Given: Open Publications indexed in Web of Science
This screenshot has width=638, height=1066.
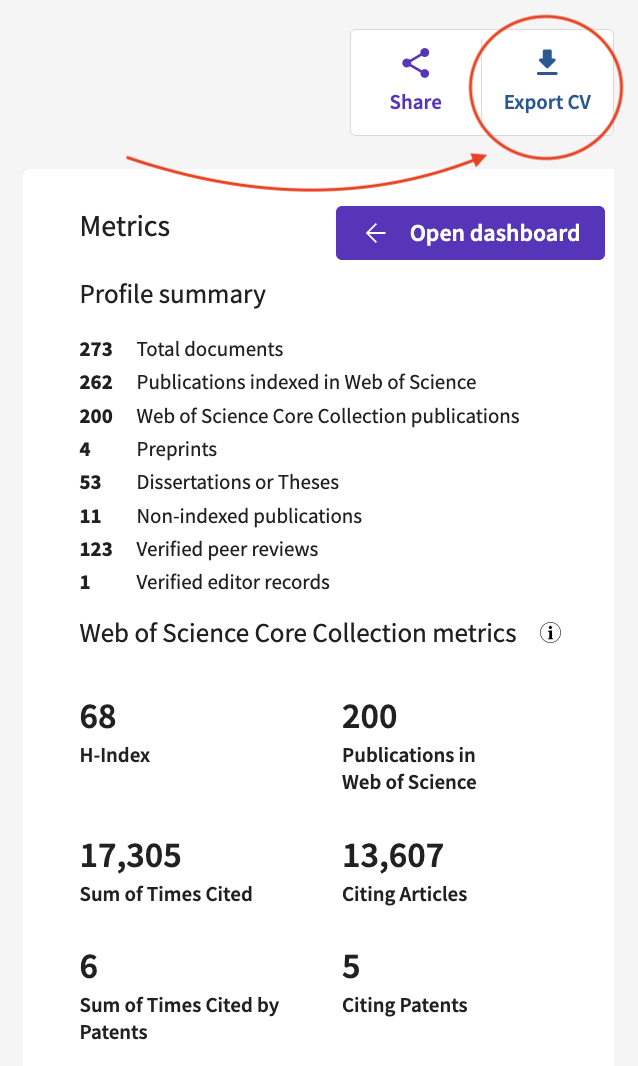Looking at the screenshot, I should [x=305, y=382].
